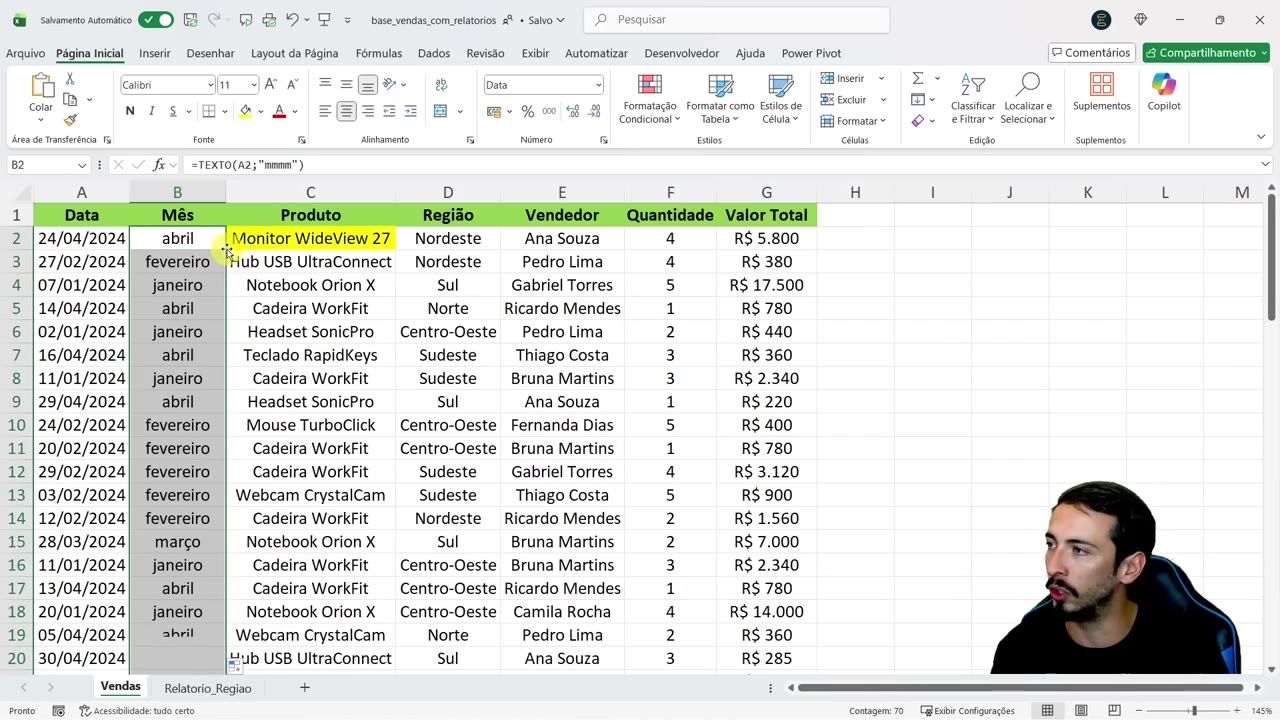Toggle italic (I) formatting
Viewport: 1280px width, 720px height.
[x=152, y=111]
